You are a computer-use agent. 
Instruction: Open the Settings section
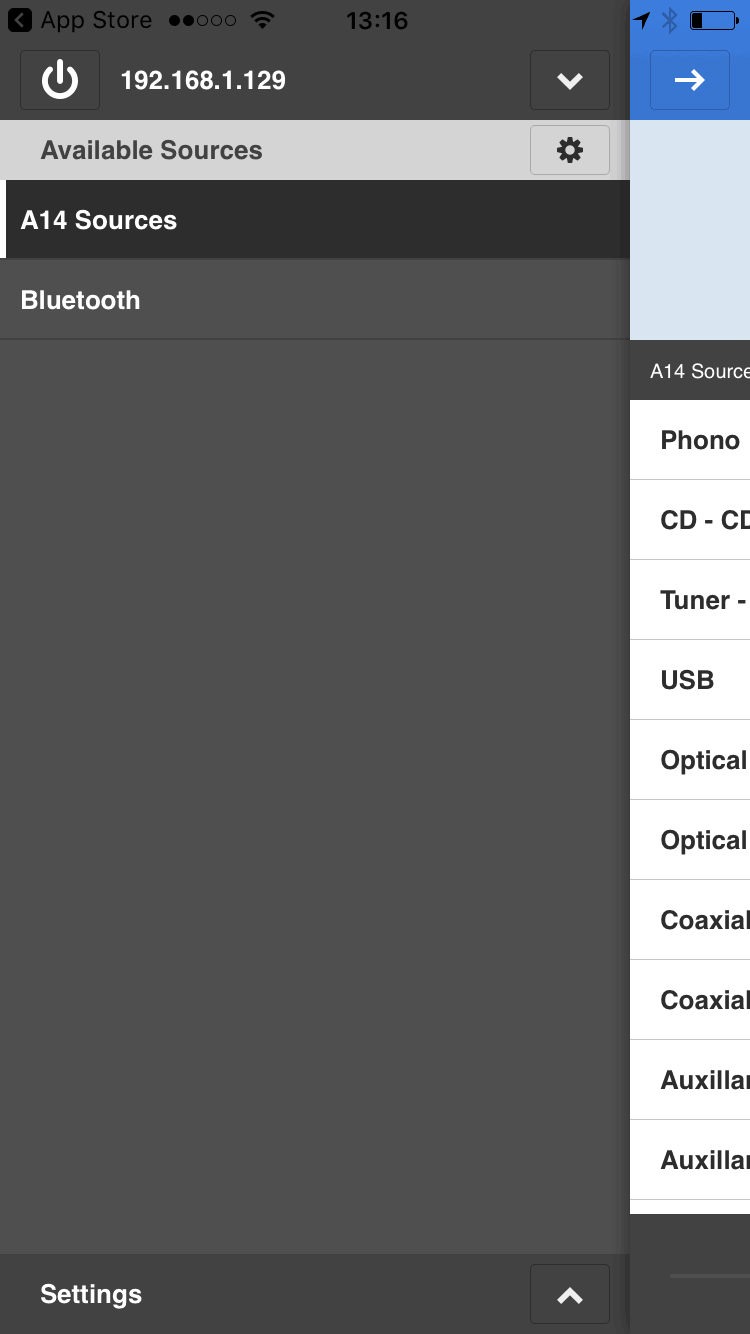tap(91, 1294)
